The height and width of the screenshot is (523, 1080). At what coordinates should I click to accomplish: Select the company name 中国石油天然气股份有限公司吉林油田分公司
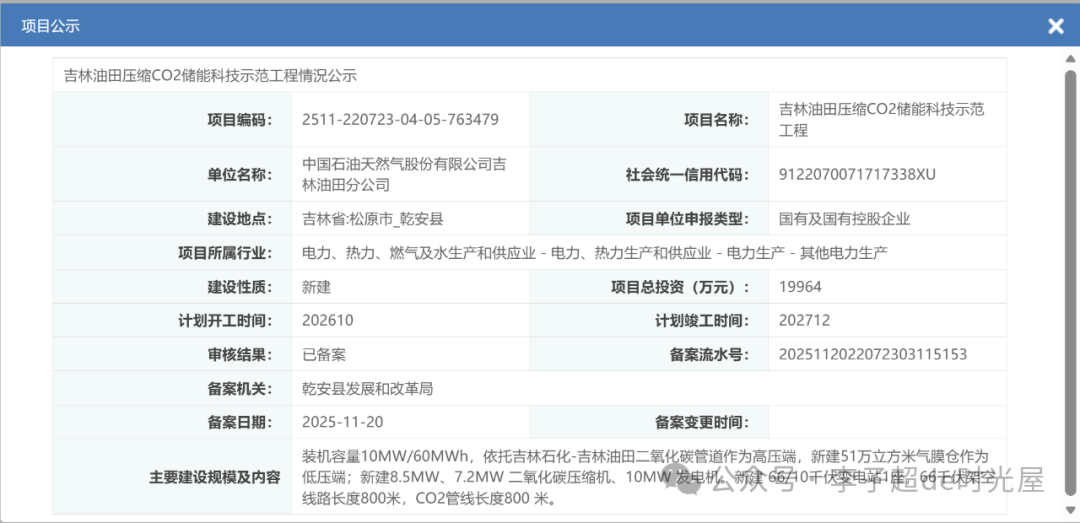(404, 174)
